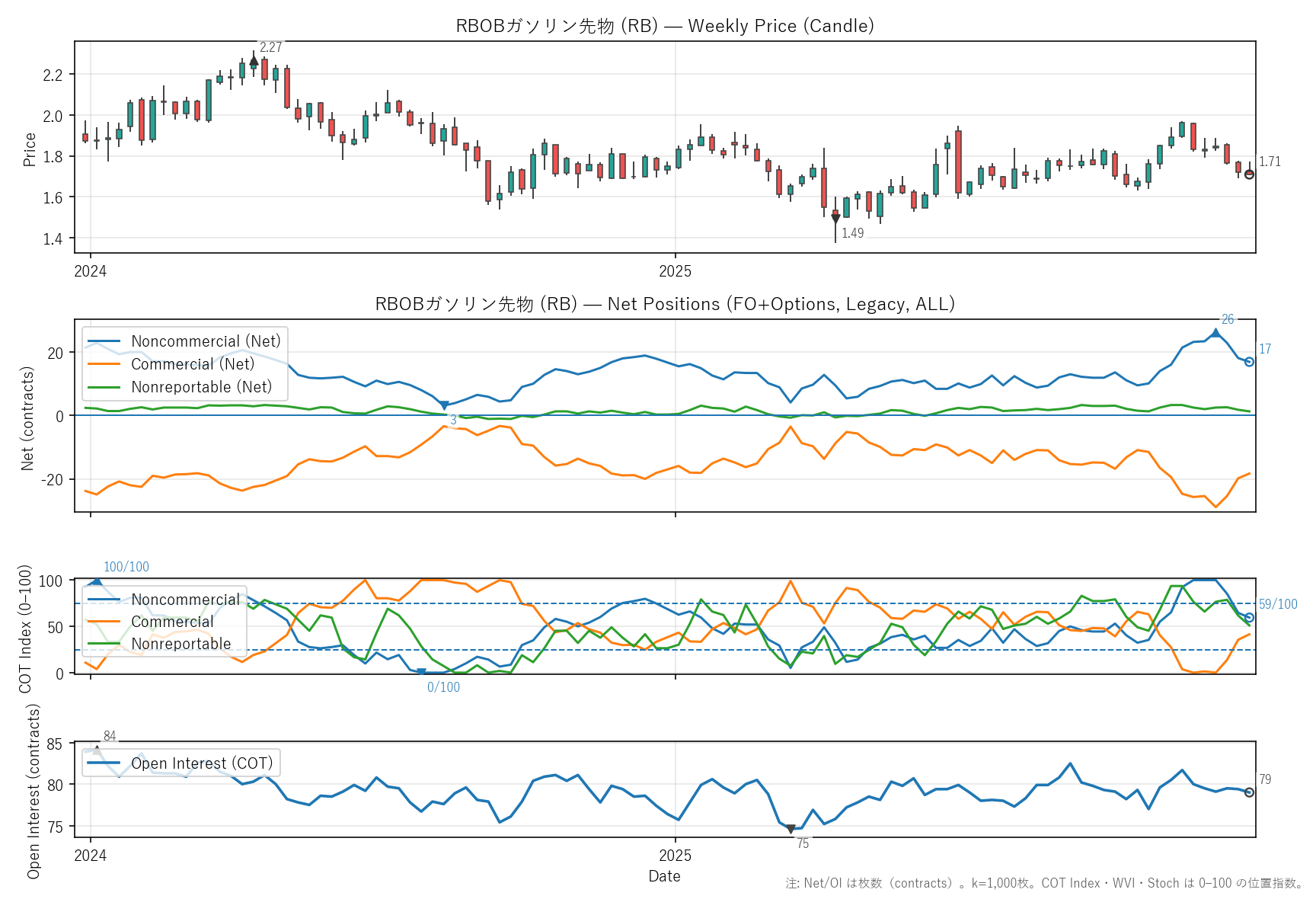This screenshot has width=1316, height=899.
Task: Click the 2025 tick label on the bottom axis
Action: coord(675,856)
